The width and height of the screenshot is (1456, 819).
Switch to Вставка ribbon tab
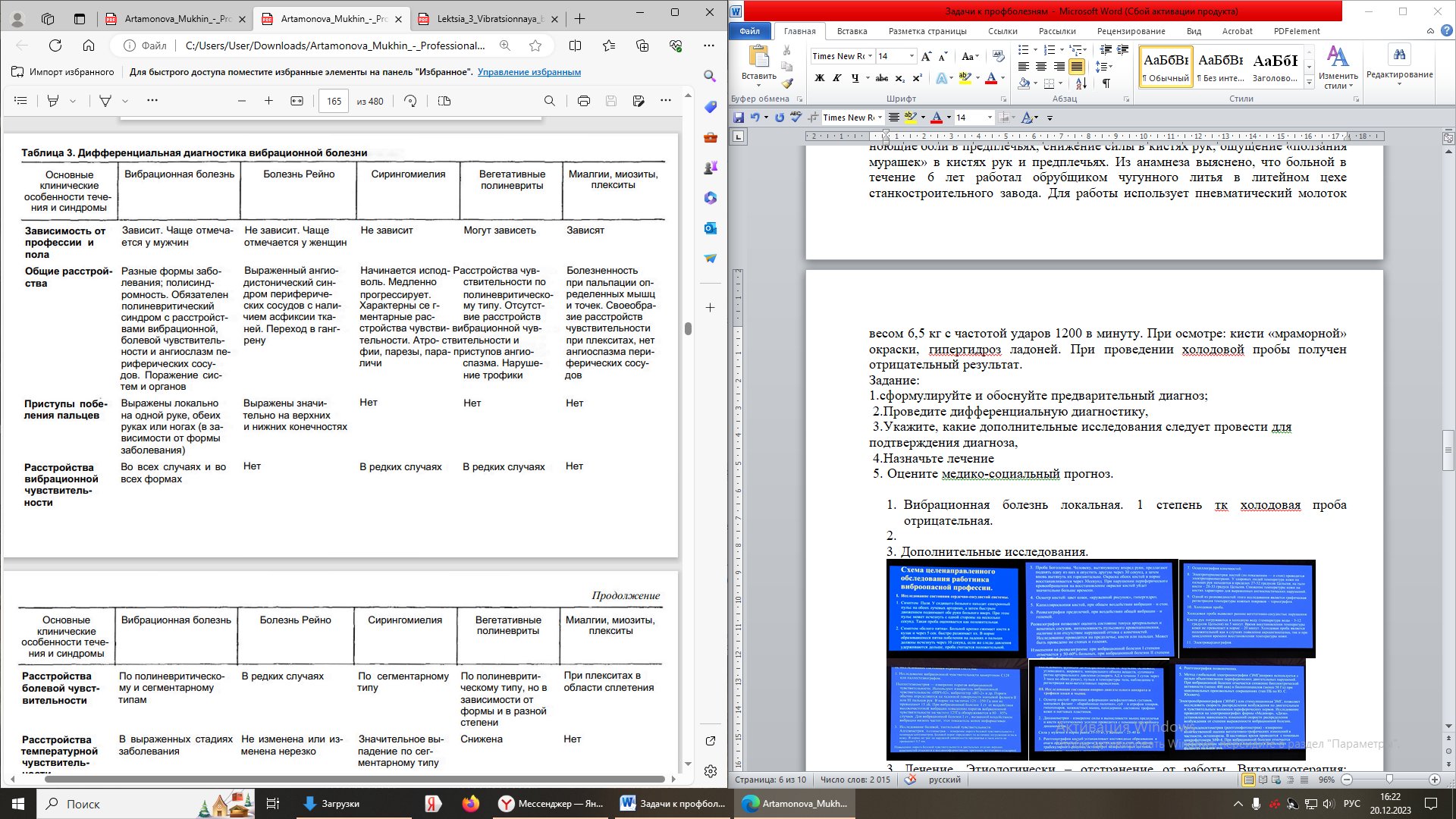pyautogui.click(x=852, y=31)
